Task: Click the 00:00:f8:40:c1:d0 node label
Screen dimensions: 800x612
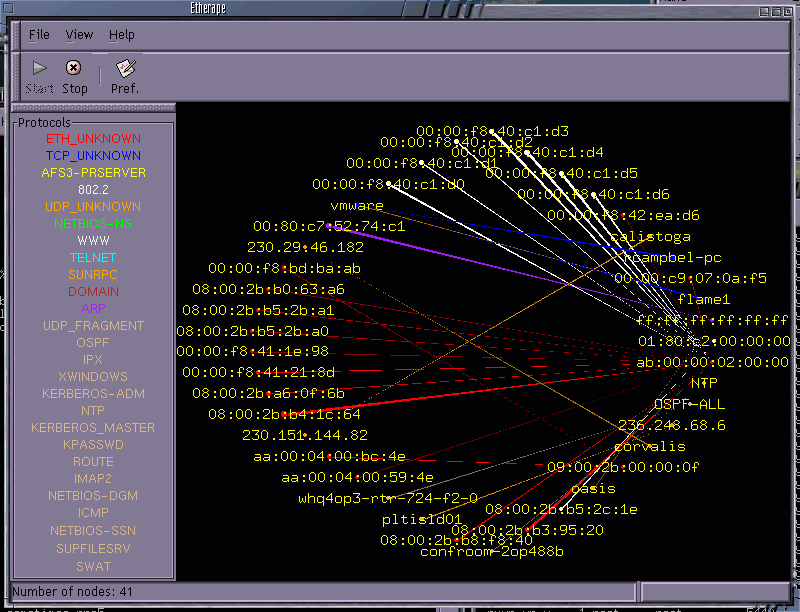Action: click(388, 184)
